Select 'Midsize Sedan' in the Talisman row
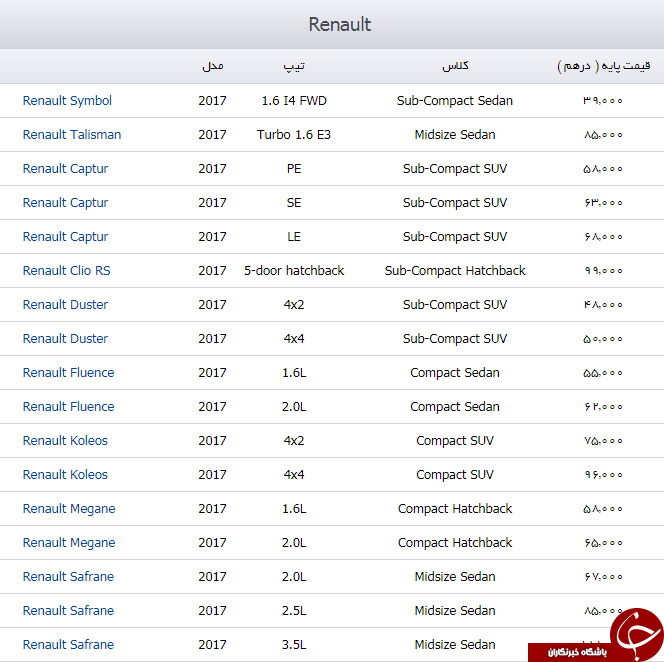The height and width of the screenshot is (662, 664). 455,135
